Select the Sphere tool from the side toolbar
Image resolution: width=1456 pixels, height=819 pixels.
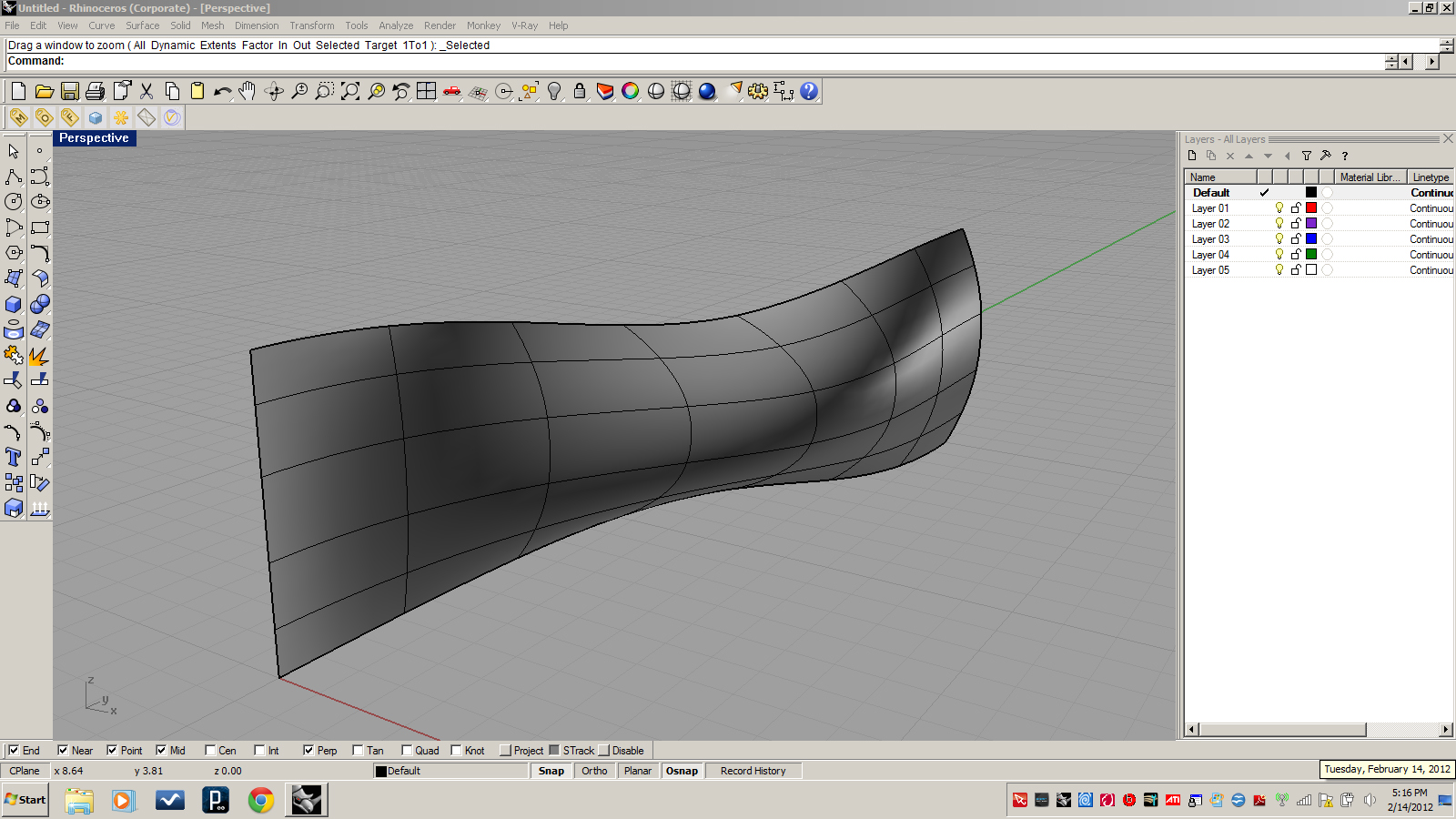40,305
